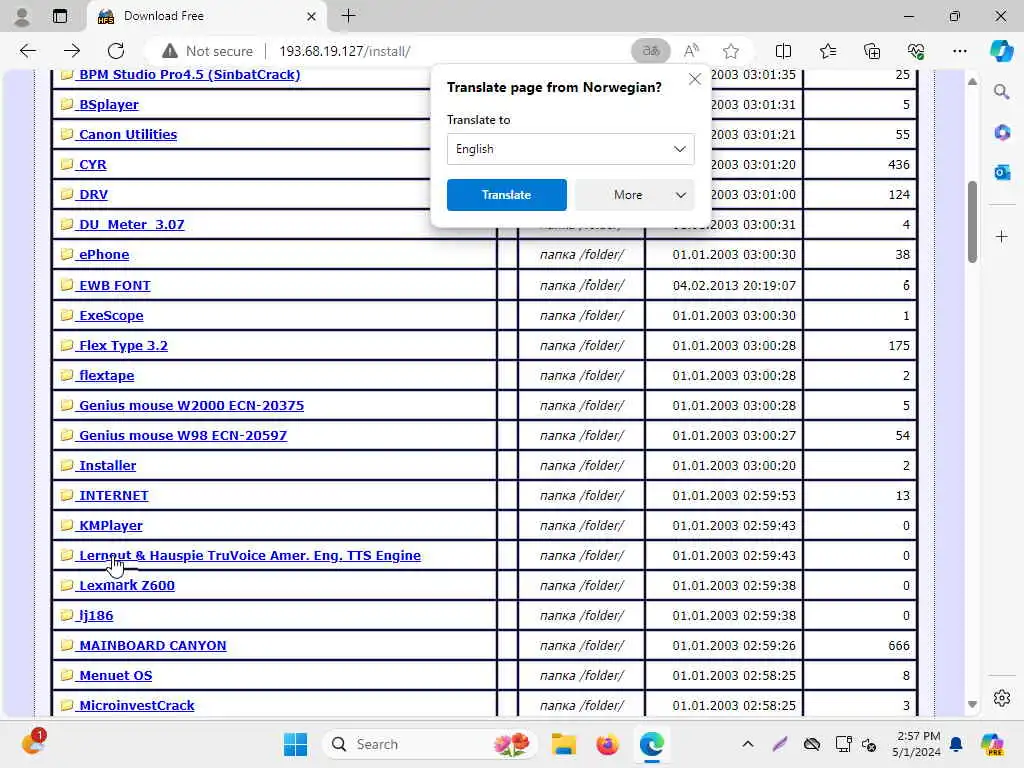The height and width of the screenshot is (768, 1024).
Task: Add a sidebar app with plus icon
Action: pyautogui.click(x=1001, y=236)
